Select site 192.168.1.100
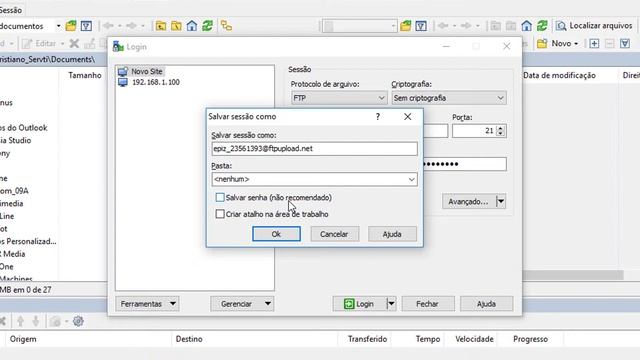 [x=149, y=82]
